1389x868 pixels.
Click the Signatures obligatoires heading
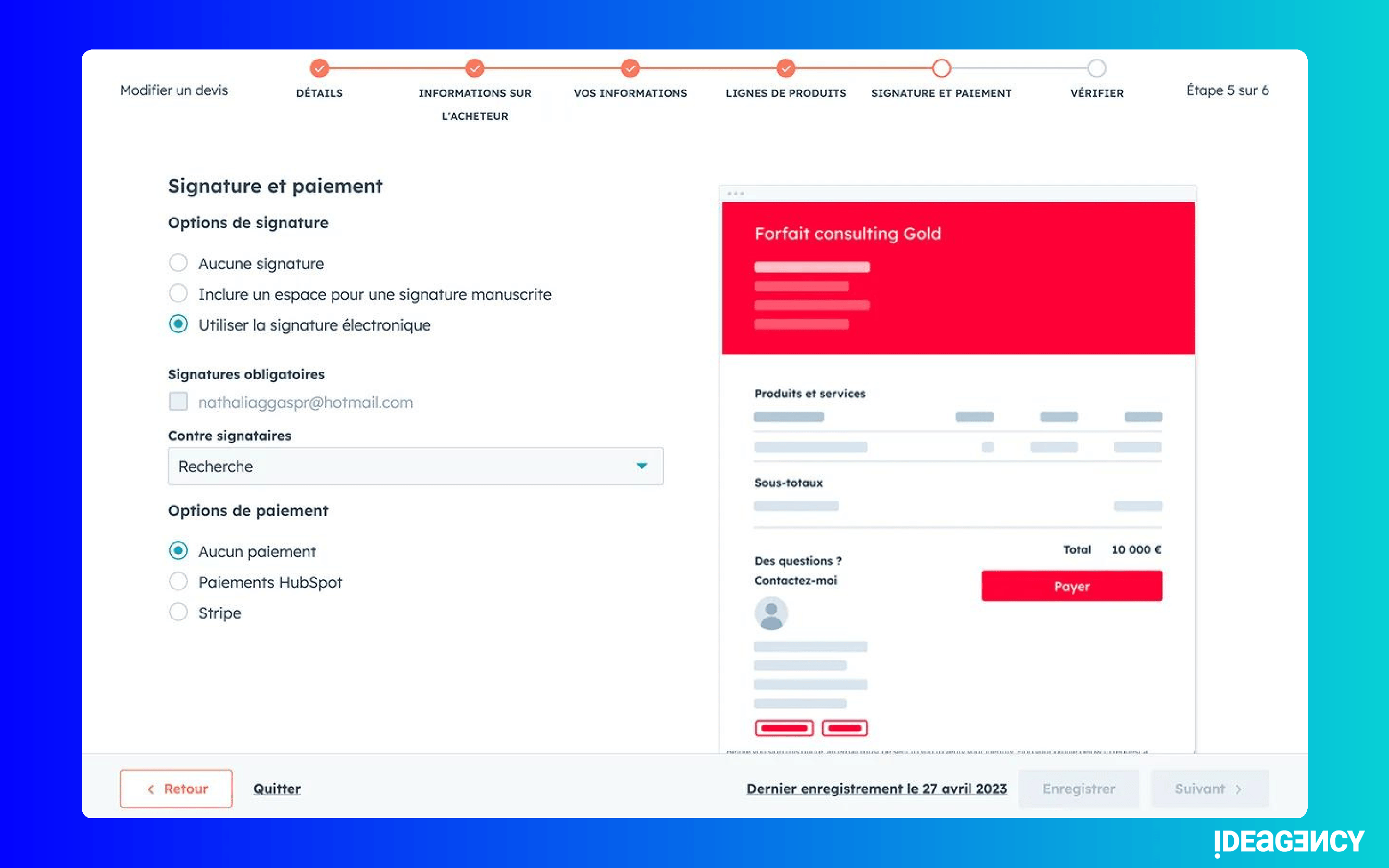(x=246, y=374)
